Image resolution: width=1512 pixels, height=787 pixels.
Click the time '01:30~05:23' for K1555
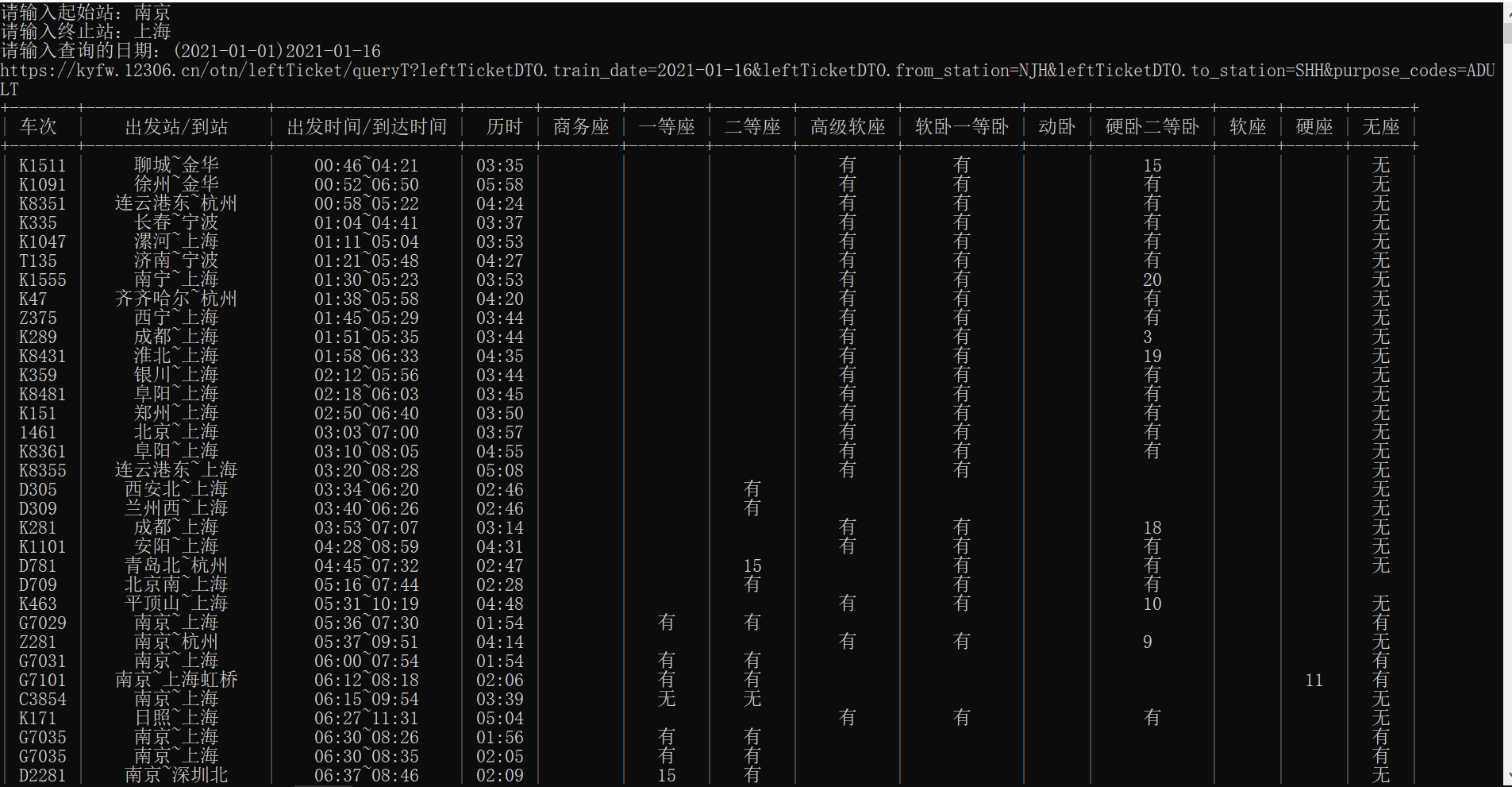click(367, 280)
